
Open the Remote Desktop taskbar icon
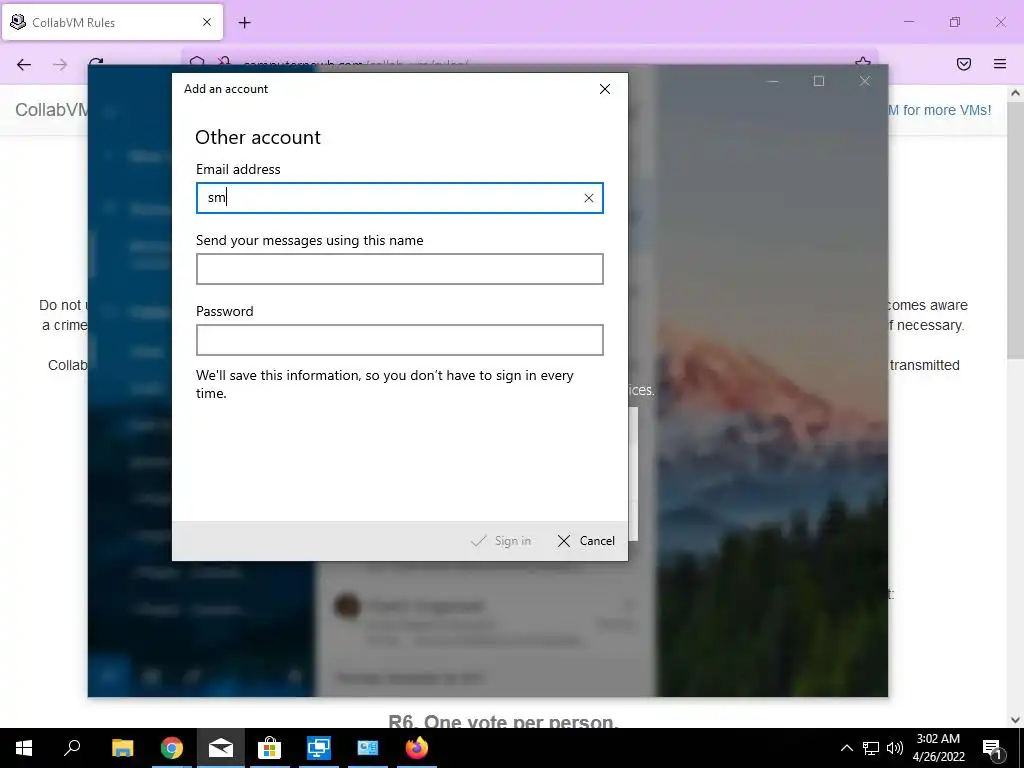319,748
